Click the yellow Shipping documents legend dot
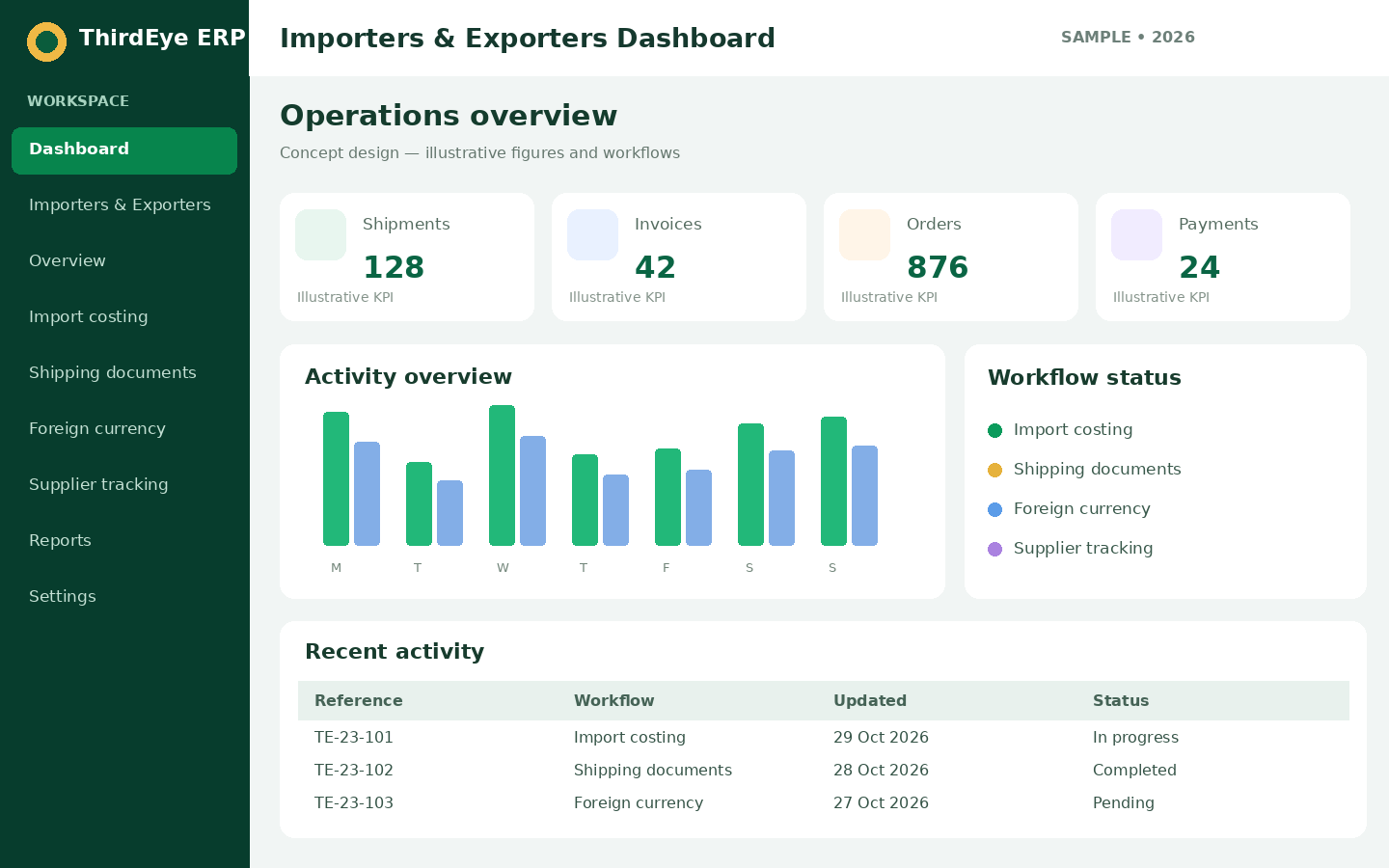 [995, 470]
